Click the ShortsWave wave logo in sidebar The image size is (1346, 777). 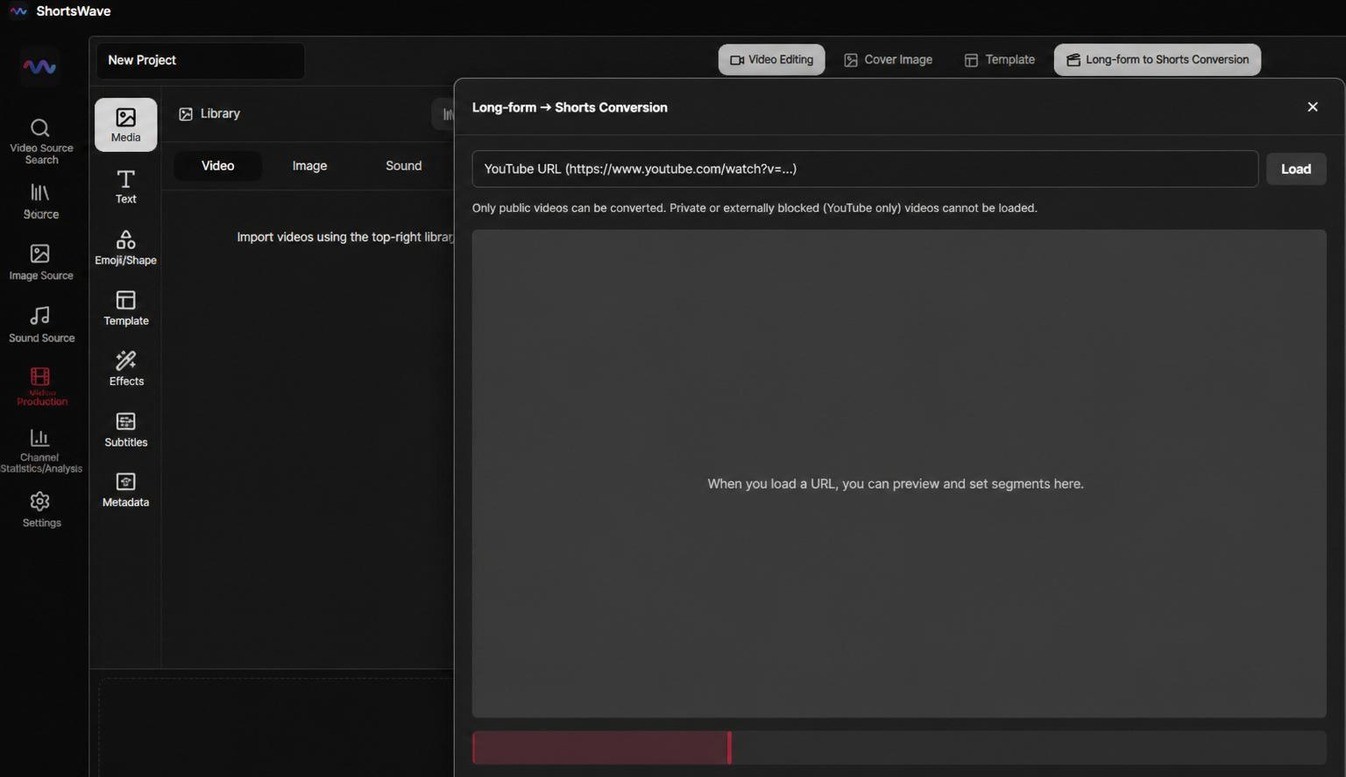[x=39, y=67]
